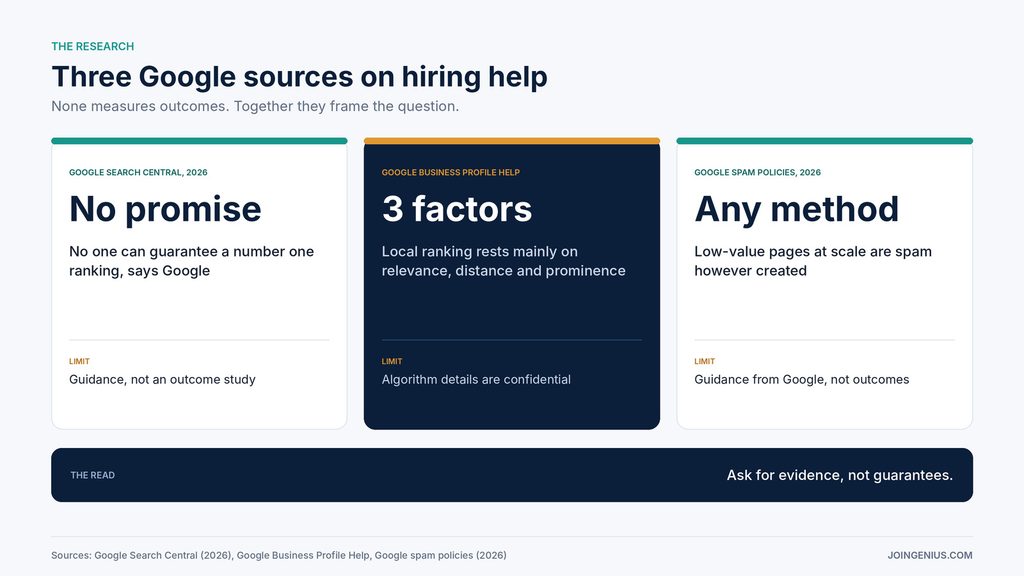The image size is (1024, 576).
Task: Click the LIMIT label in the 3 factors card
Action: pyautogui.click(x=392, y=361)
